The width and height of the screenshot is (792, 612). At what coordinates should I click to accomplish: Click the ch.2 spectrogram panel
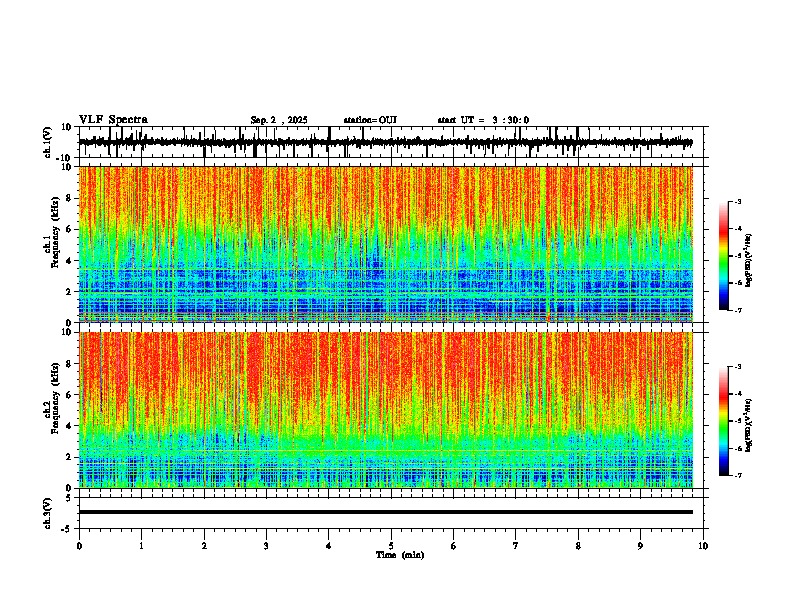pyautogui.click(x=386, y=410)
